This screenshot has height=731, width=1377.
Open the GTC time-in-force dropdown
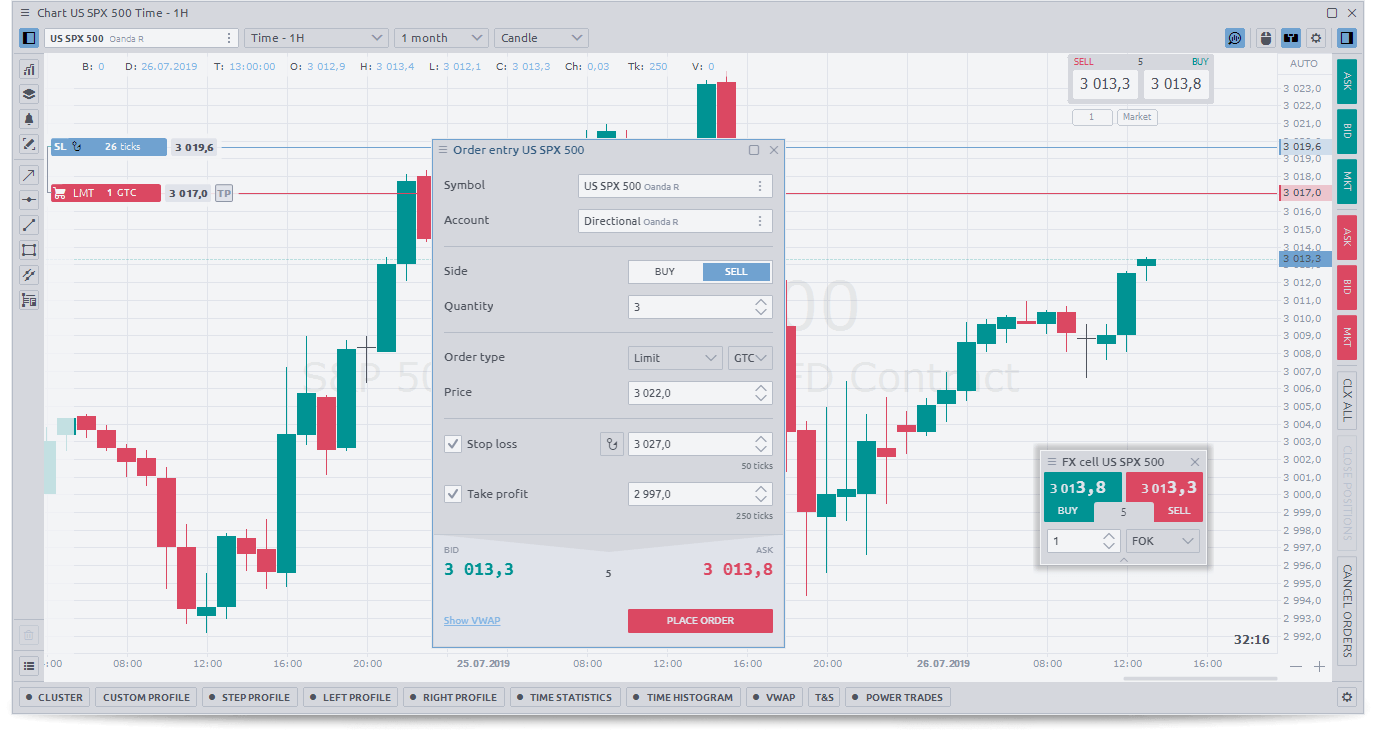[x=750, y=358]
